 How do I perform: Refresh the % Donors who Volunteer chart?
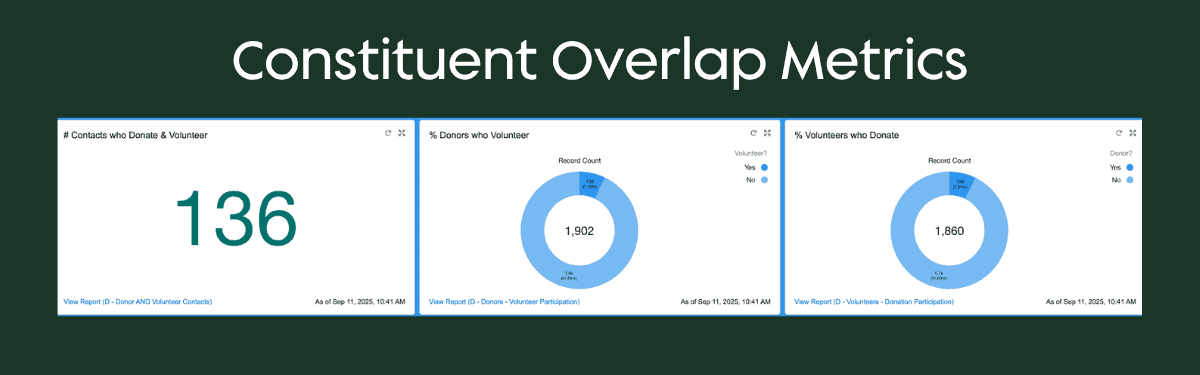click(754, 133)
